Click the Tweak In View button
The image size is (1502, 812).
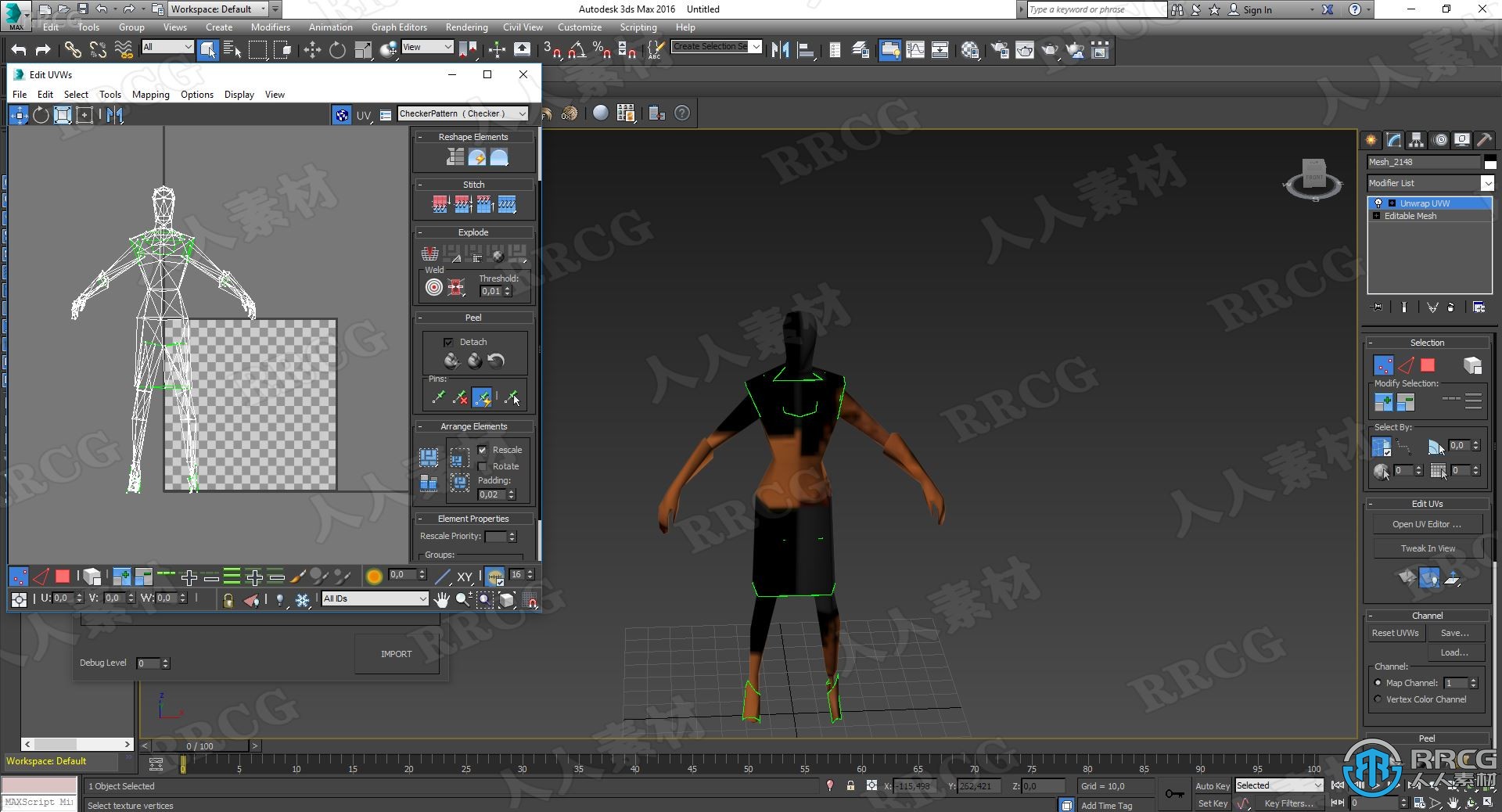click(1427, 548)
